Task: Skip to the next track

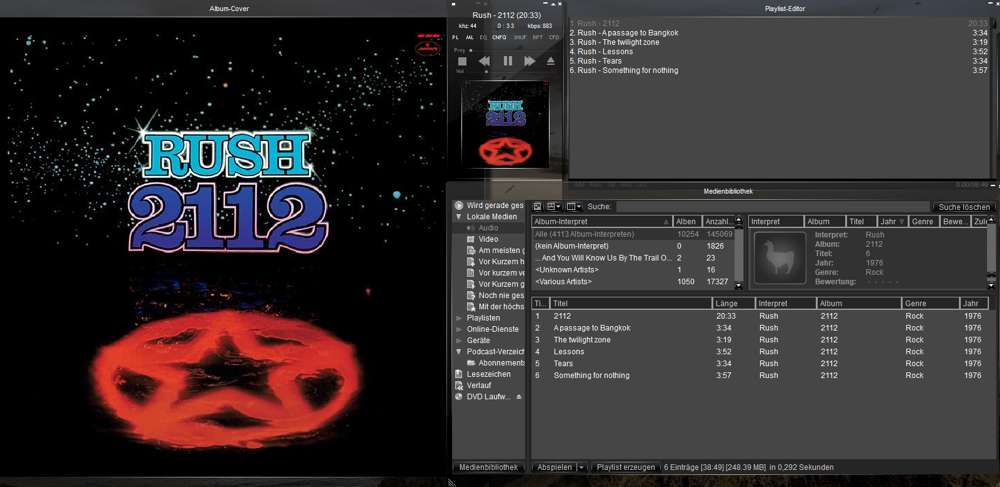Action: coord(529,61)
